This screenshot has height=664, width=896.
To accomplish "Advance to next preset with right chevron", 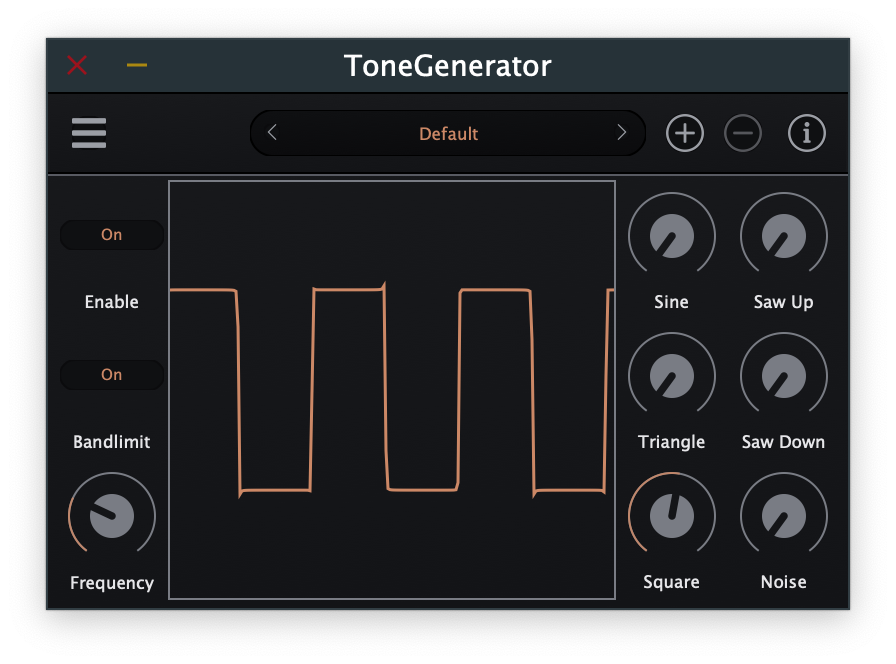I will [x=622, y=132].
